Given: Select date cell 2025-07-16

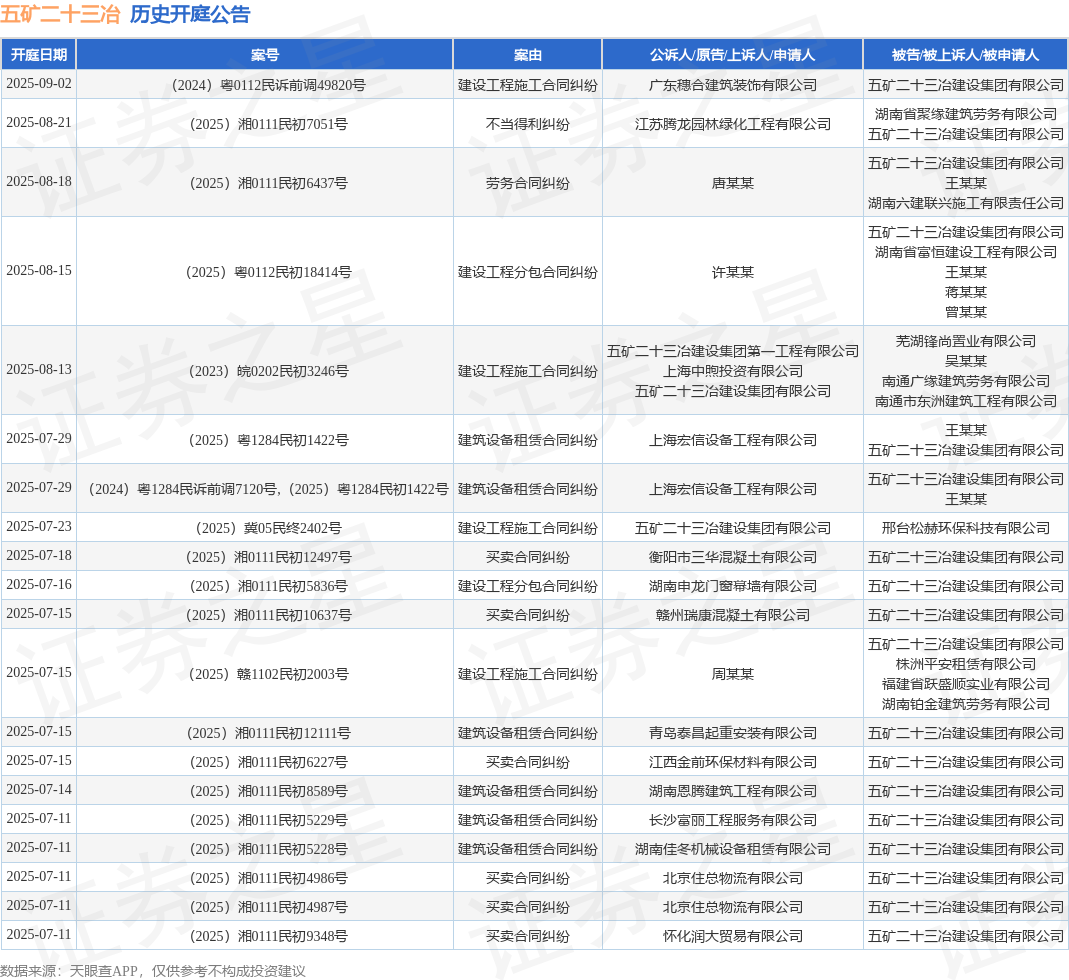Looking at the screenshot, I should 39,584.
